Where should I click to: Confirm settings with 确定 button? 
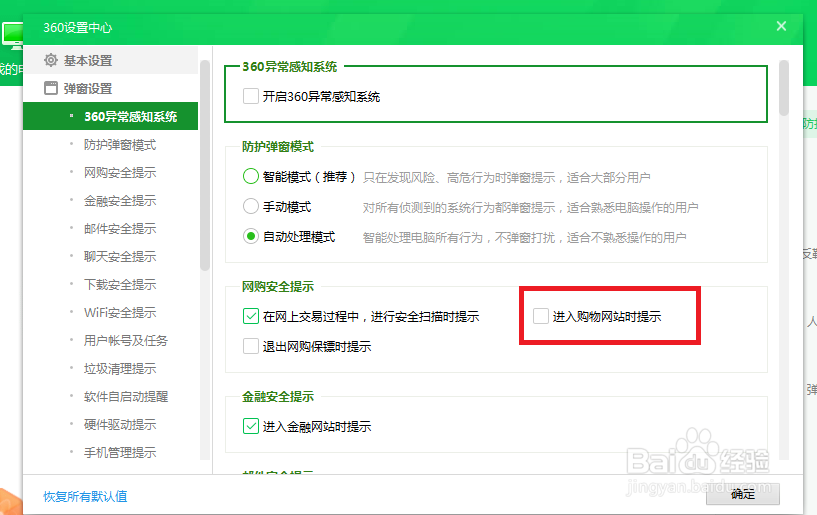(742, 494)
